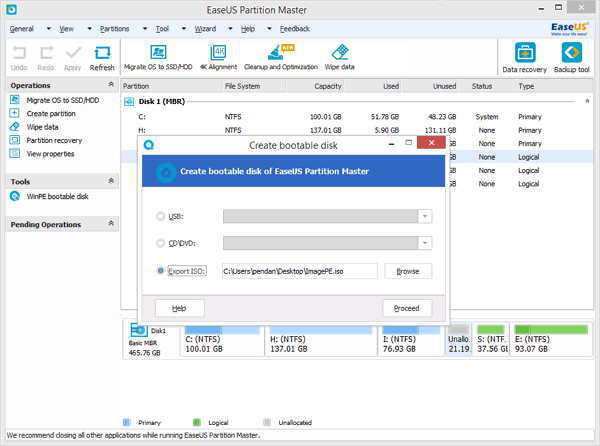Open the View menu dropdown arrow

(x=90, y=29)
